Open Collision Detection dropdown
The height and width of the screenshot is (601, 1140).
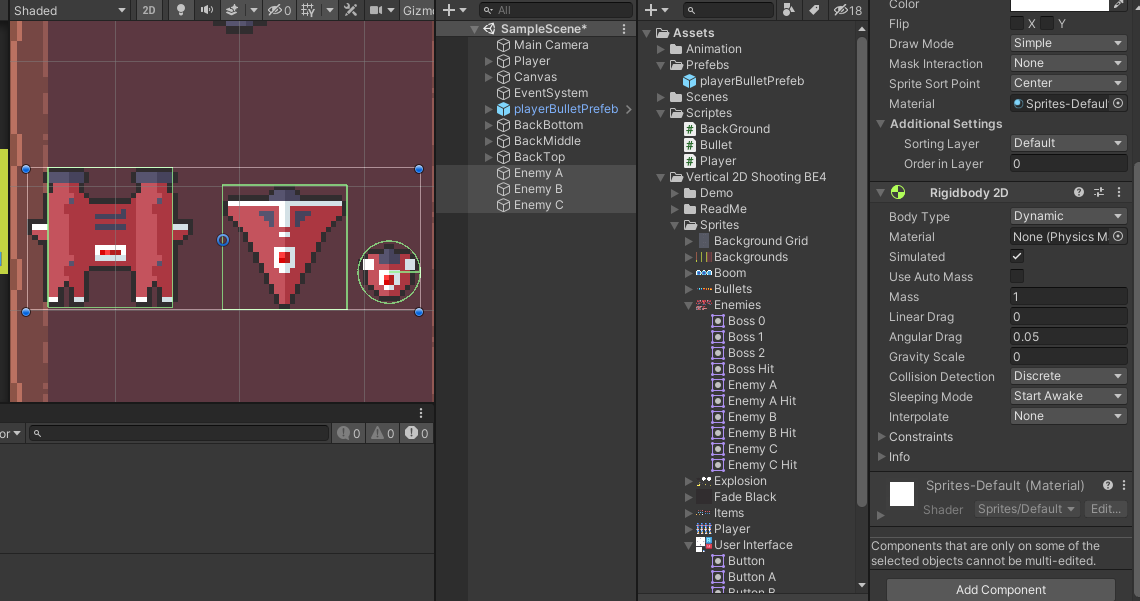[x=1069, y=376]
